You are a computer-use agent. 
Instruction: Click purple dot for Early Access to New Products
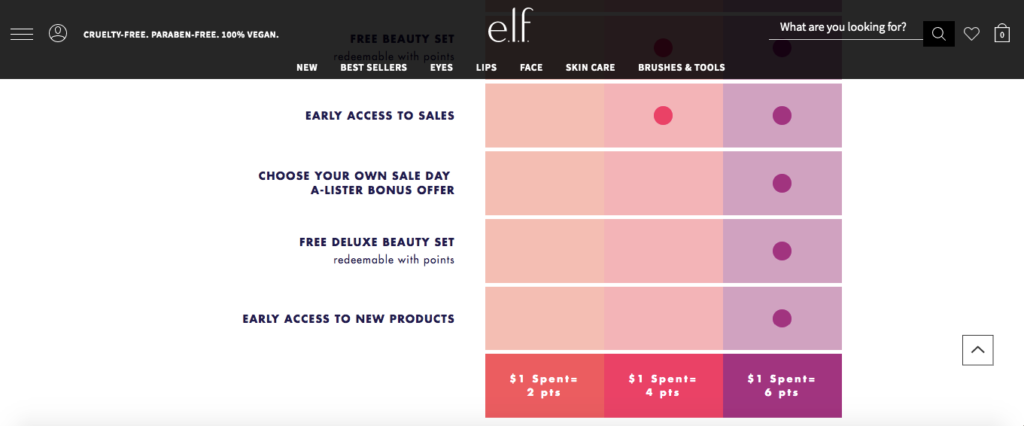pyautogui.click(x=782, y=318)
